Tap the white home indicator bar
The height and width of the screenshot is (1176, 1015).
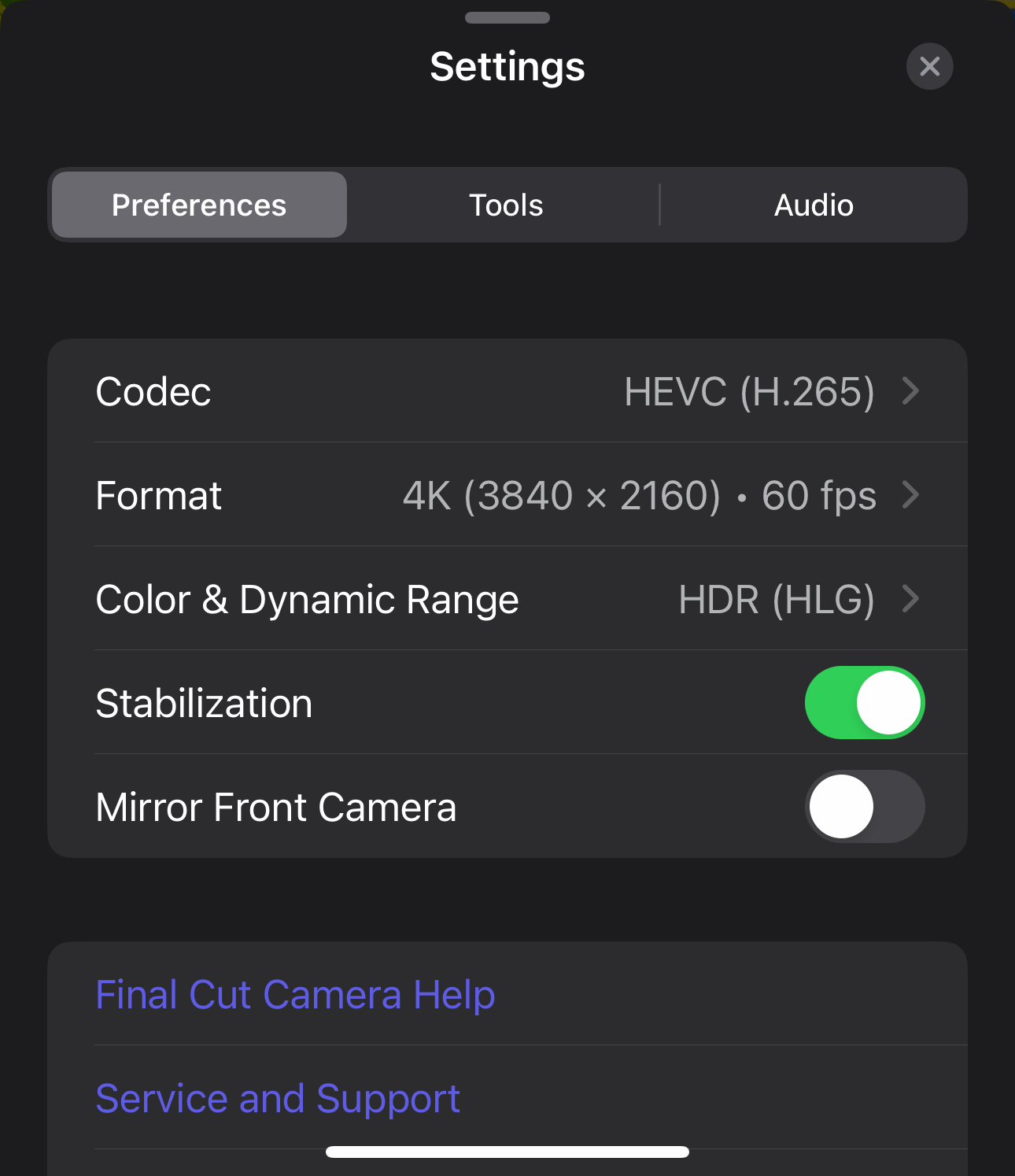tap(507, 1152)
